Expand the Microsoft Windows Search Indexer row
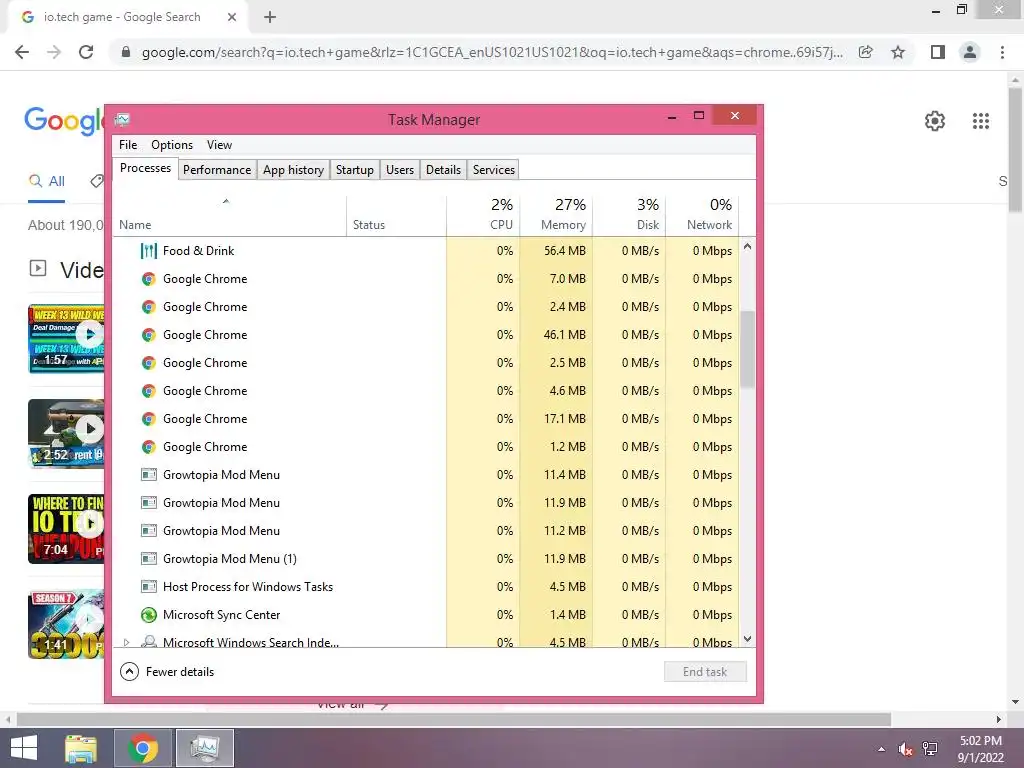 click(127, 643)
